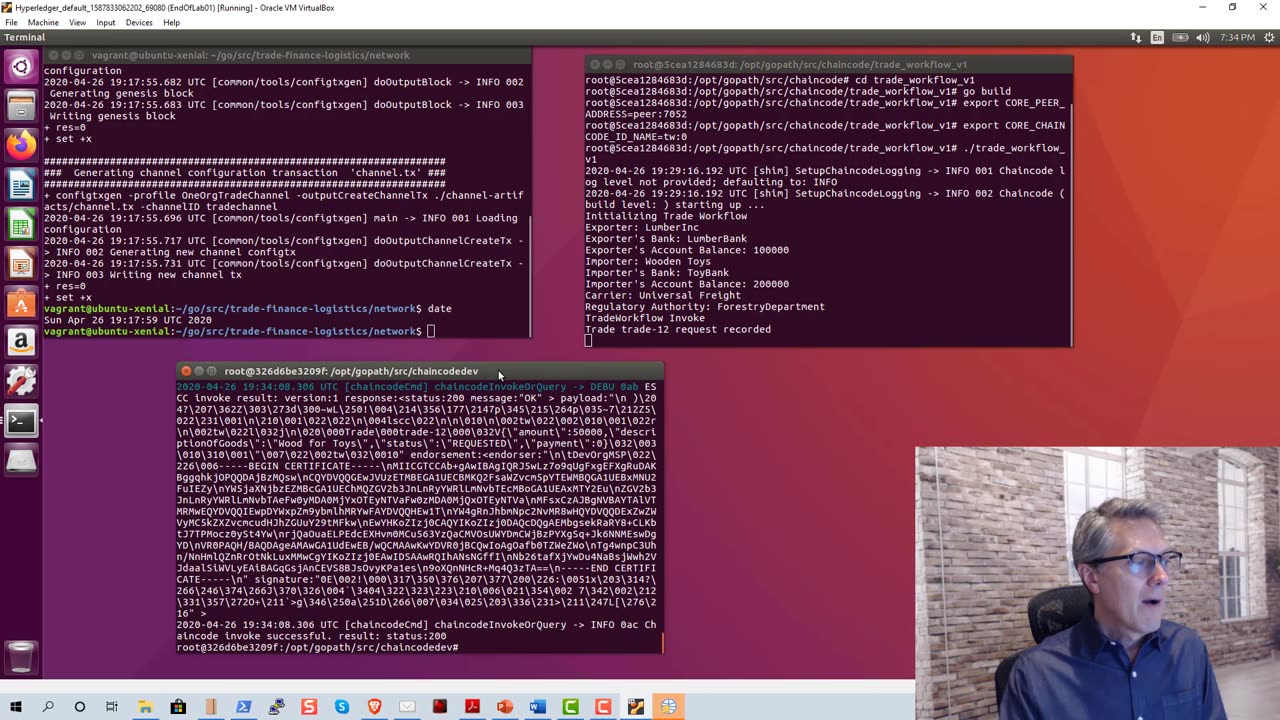The width and height of the screenshot is (1280, 720).
Task: Maximize the chaincodedev terminal window
Action: coord(212,371)
